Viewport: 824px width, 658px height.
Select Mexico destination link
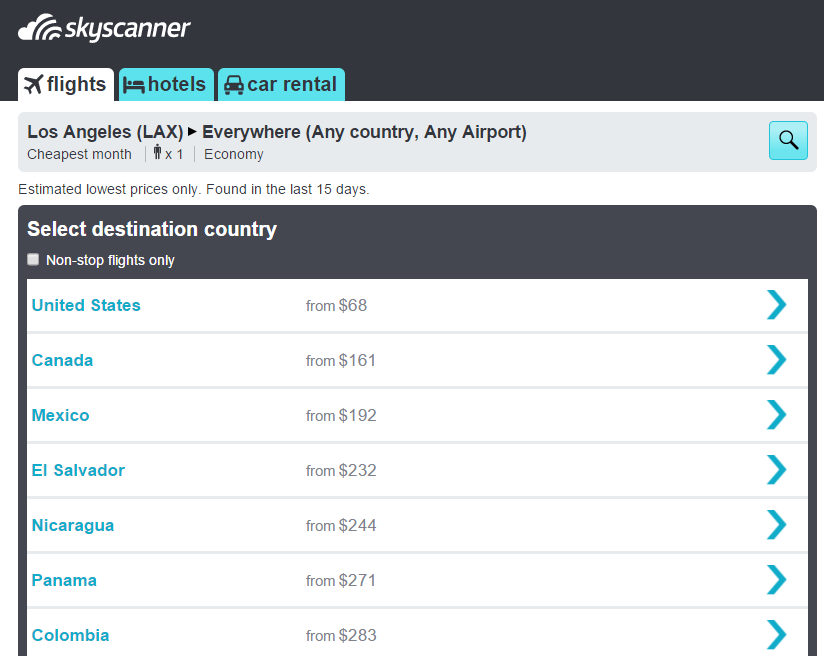tap(60, 415)
